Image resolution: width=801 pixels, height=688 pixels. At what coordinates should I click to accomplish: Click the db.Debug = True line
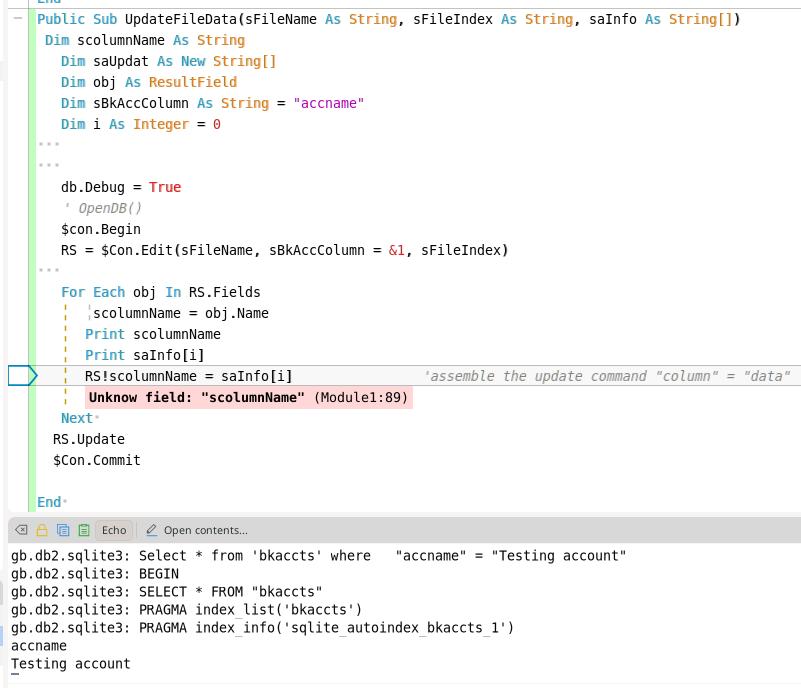coord(121,187)
